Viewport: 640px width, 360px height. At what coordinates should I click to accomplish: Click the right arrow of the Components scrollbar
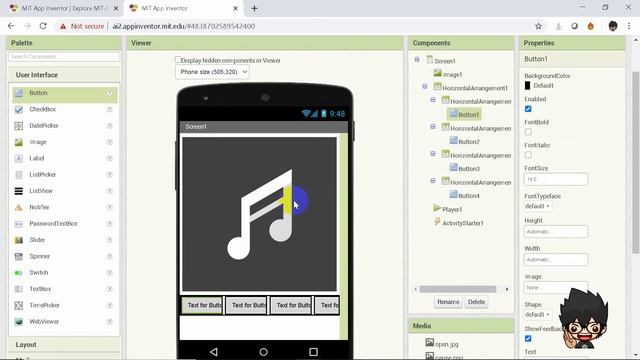click(507, 289)
